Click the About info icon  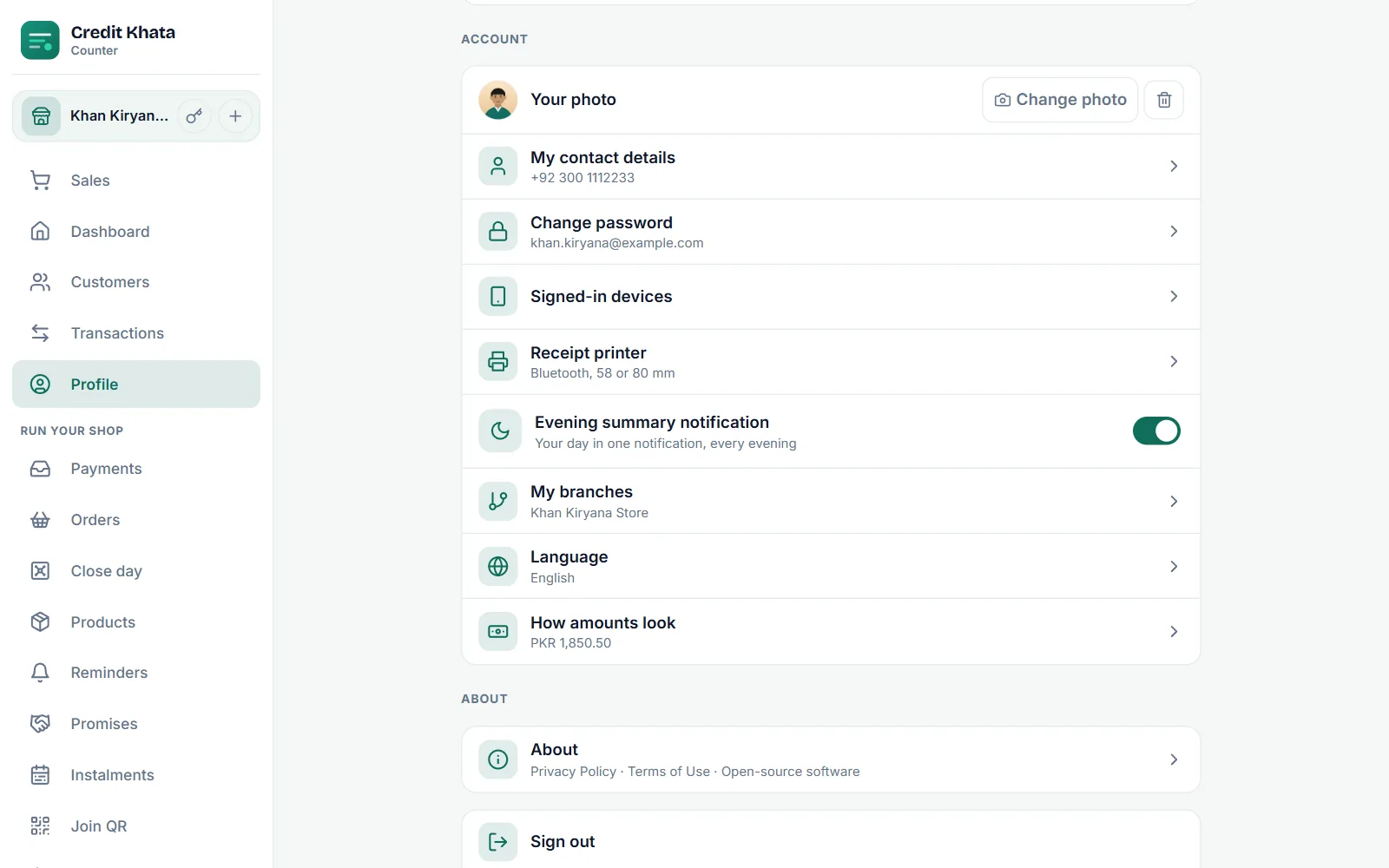[498, 759]
